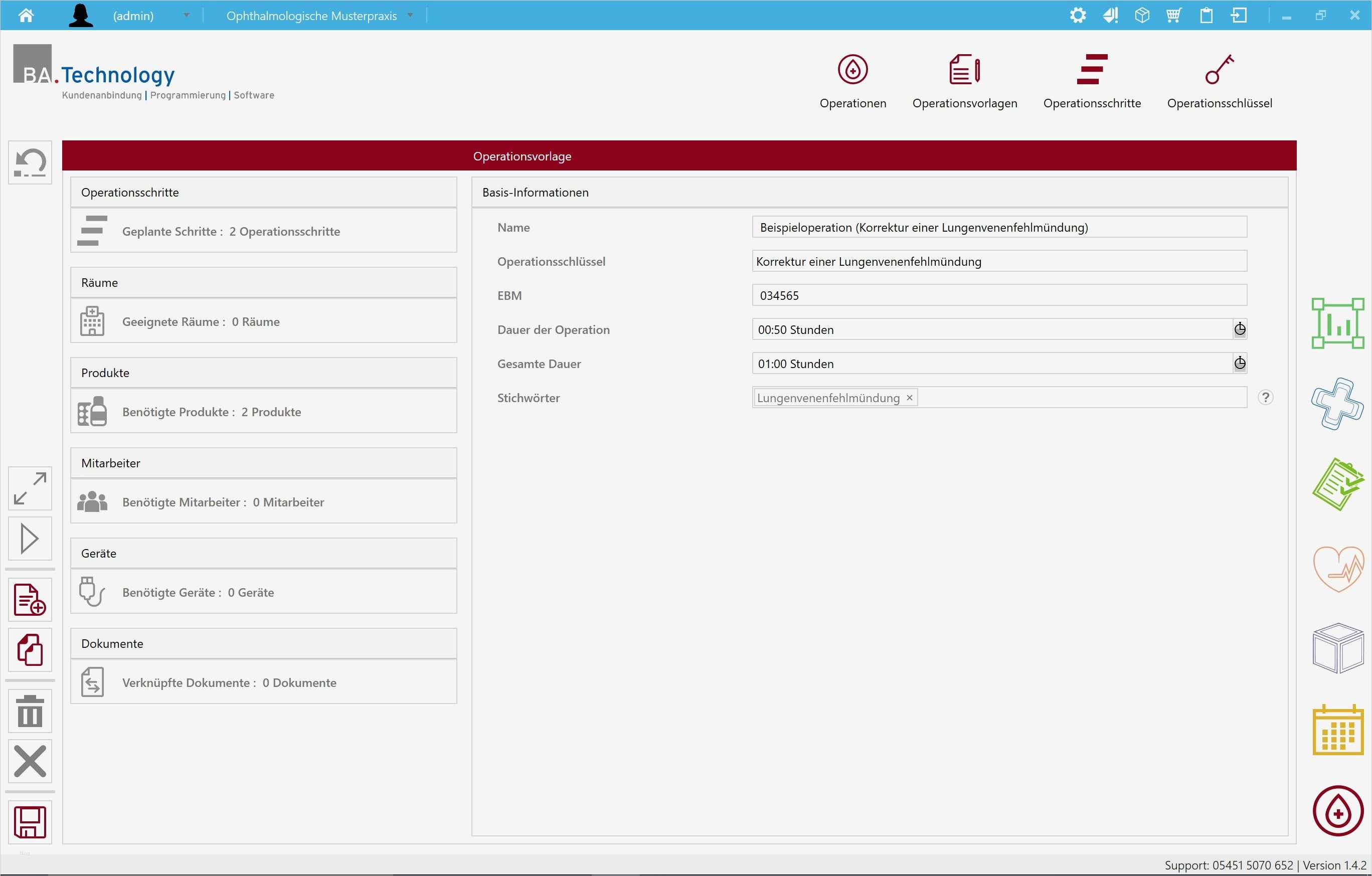Click the undo arrow icon
This screenshot has height=876, width=1372.
pos(30,162)
